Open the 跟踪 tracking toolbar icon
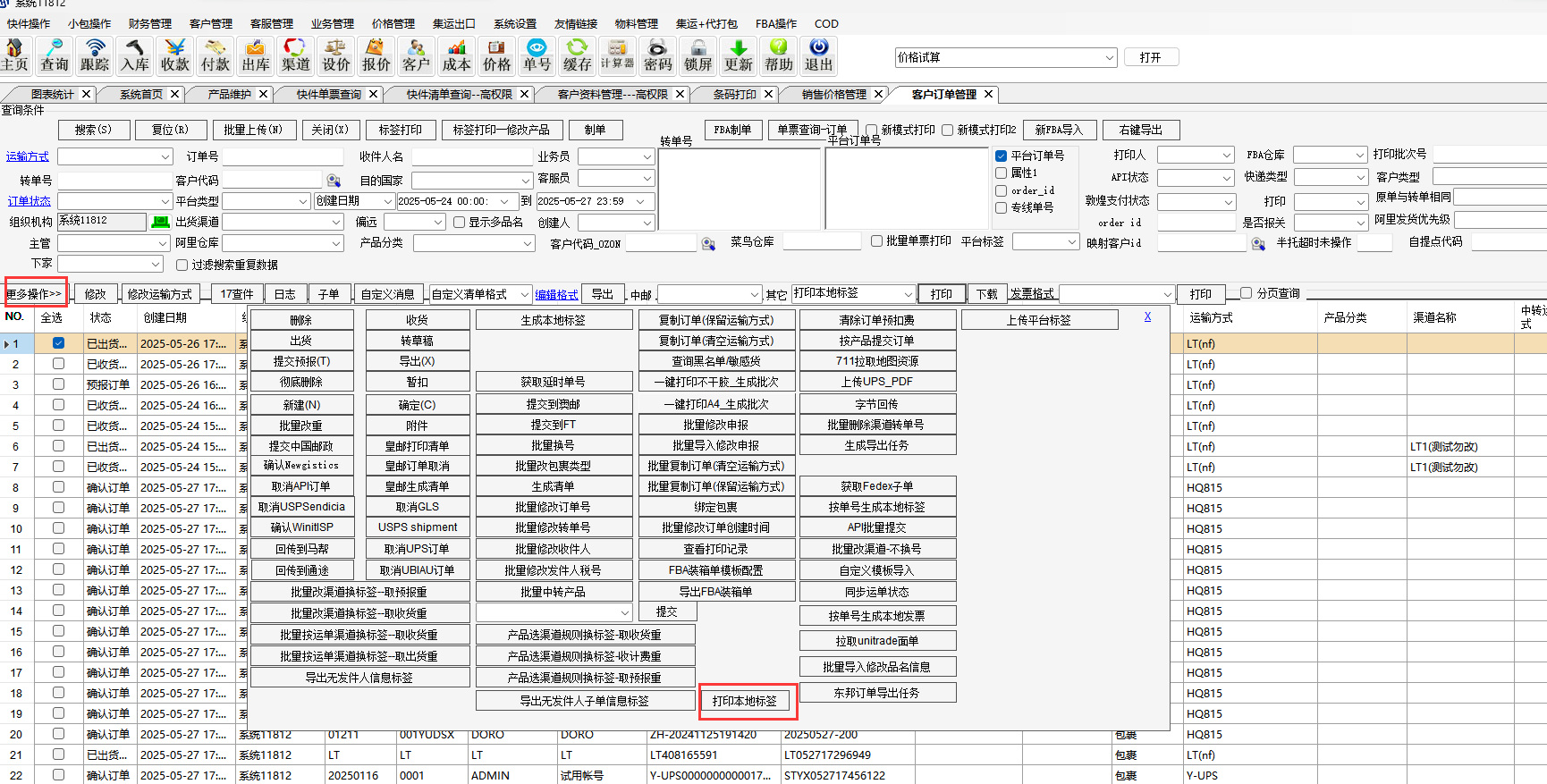Screen dimensions: 1547x784 tap(95, 55)
